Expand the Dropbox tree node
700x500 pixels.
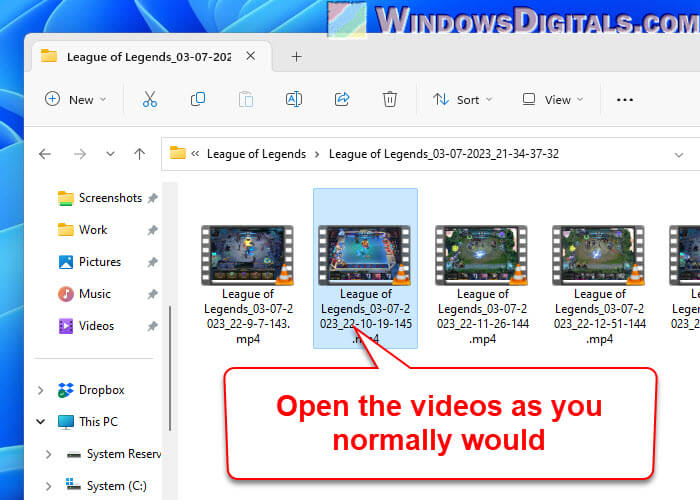[41, 390]
